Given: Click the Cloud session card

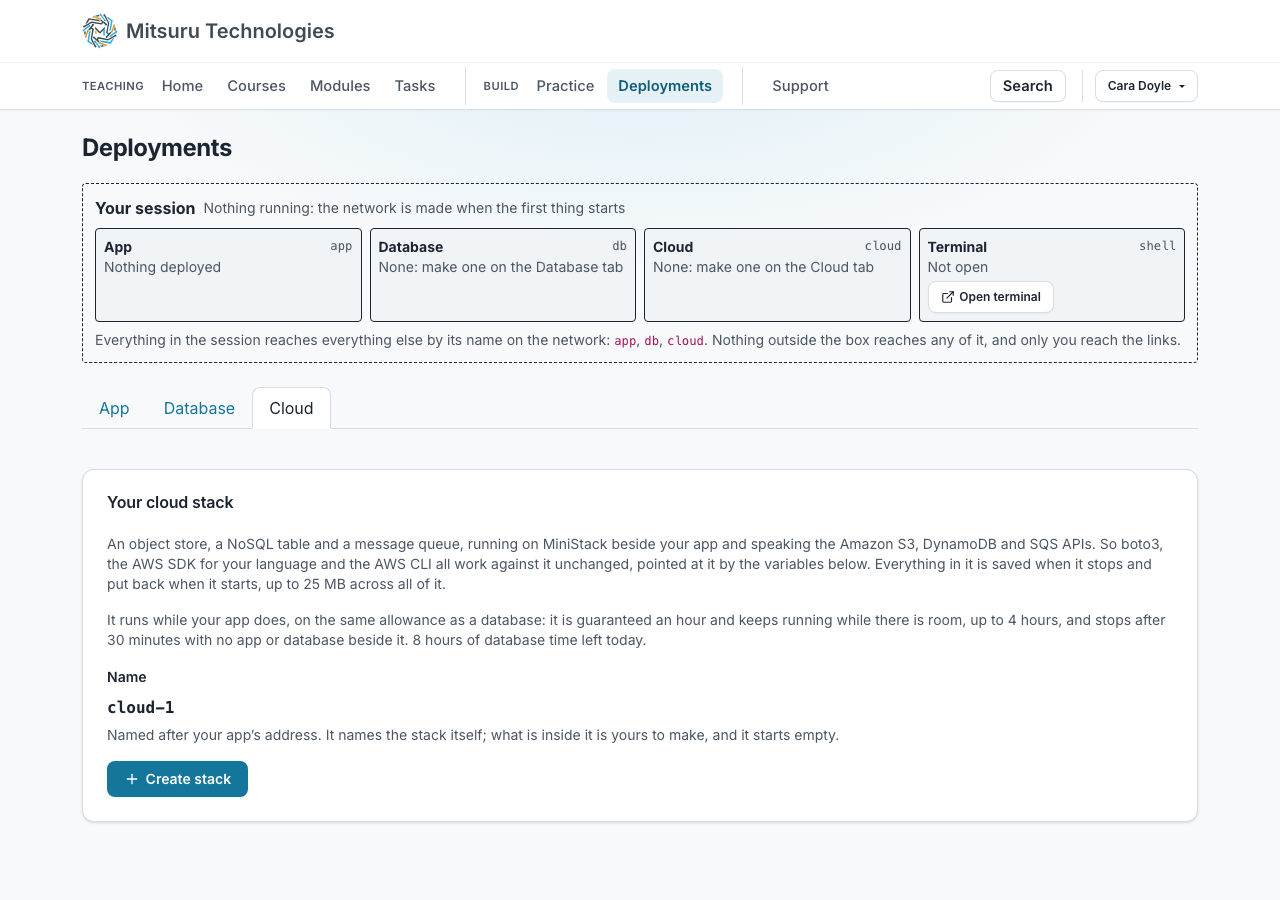Looking at the screenshot, I should click(777, 275).
